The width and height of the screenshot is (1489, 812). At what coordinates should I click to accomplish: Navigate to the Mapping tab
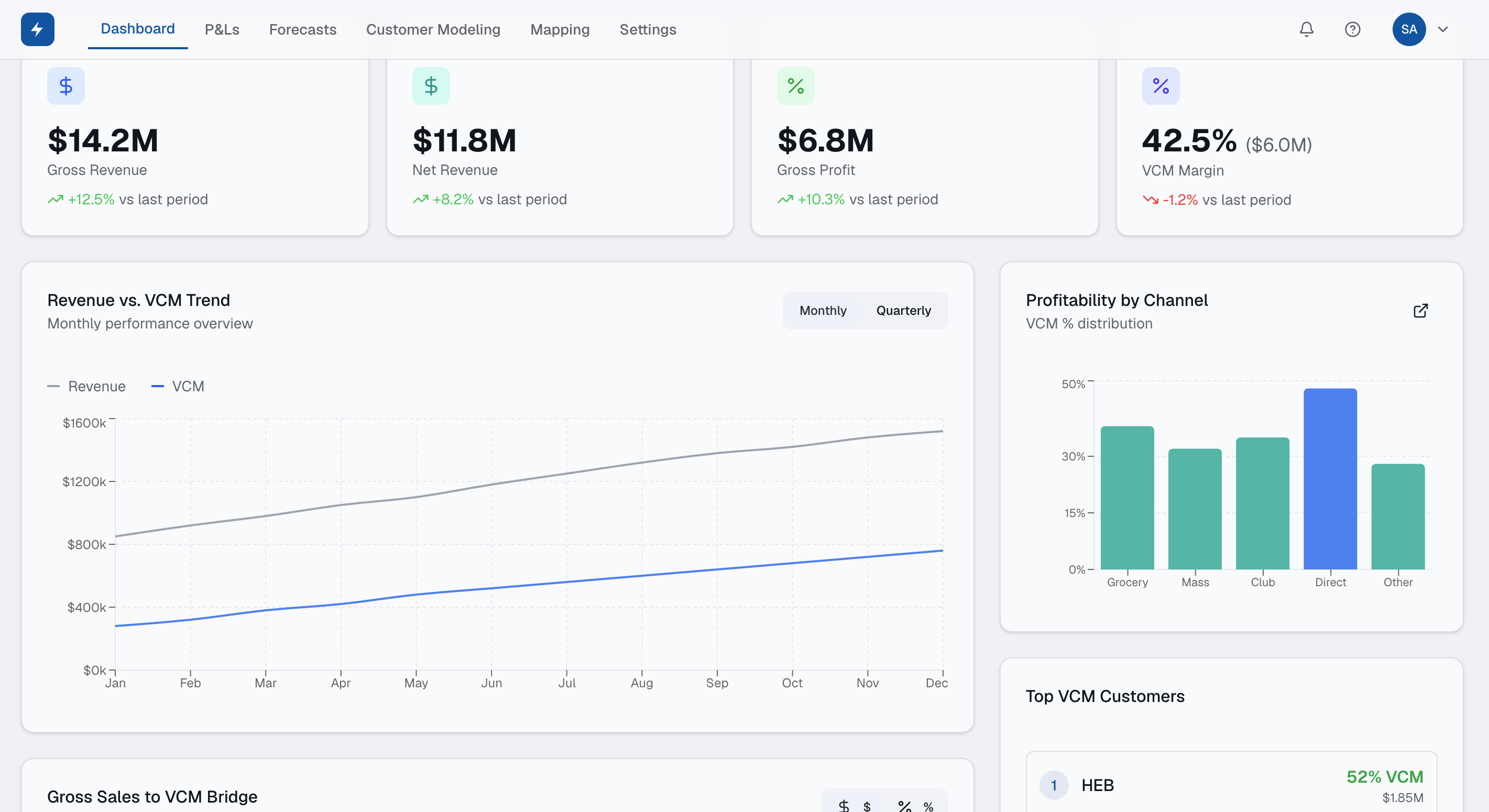[560, 29]
